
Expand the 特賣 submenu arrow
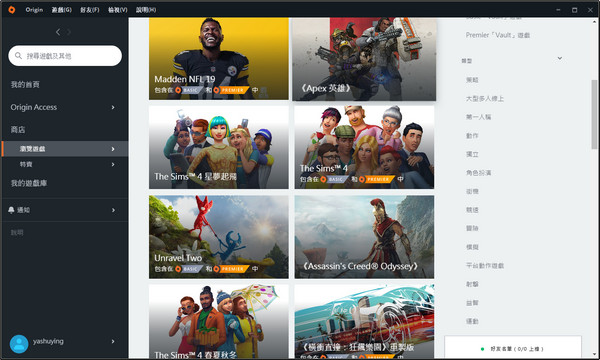coord(113,165)
